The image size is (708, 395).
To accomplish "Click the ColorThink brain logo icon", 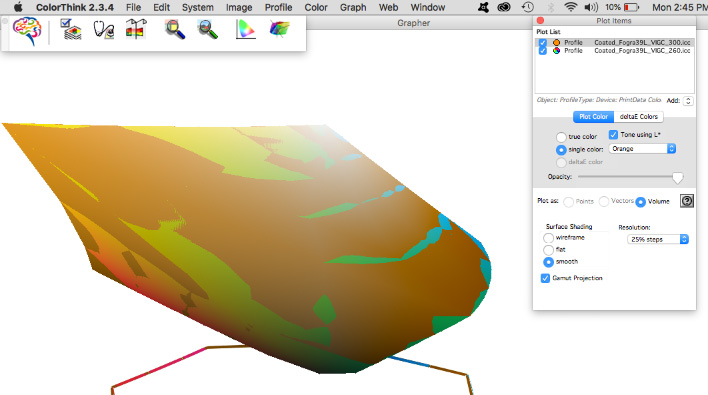I will pos(27,31).
